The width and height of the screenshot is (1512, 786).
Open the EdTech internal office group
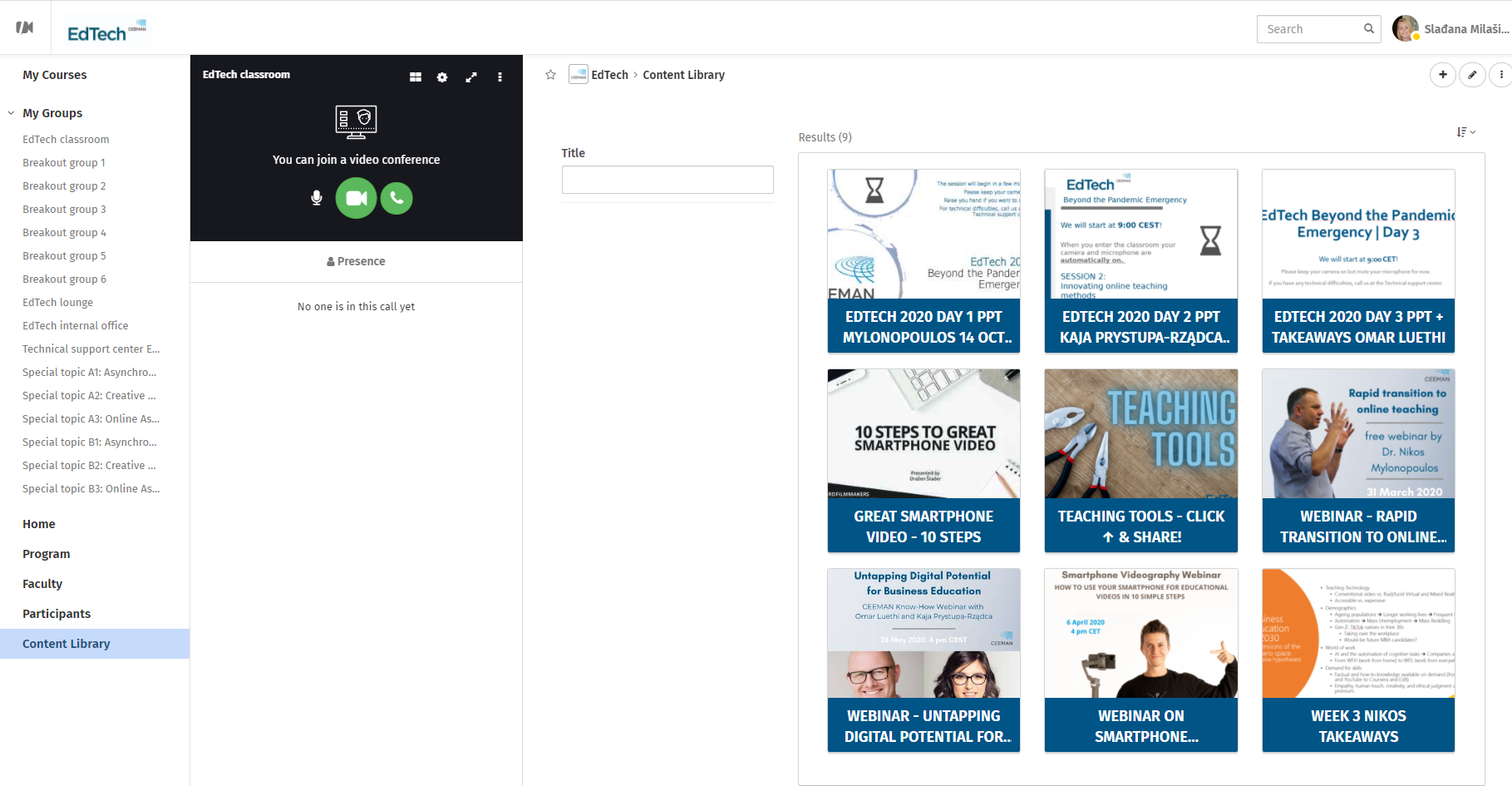76,326
